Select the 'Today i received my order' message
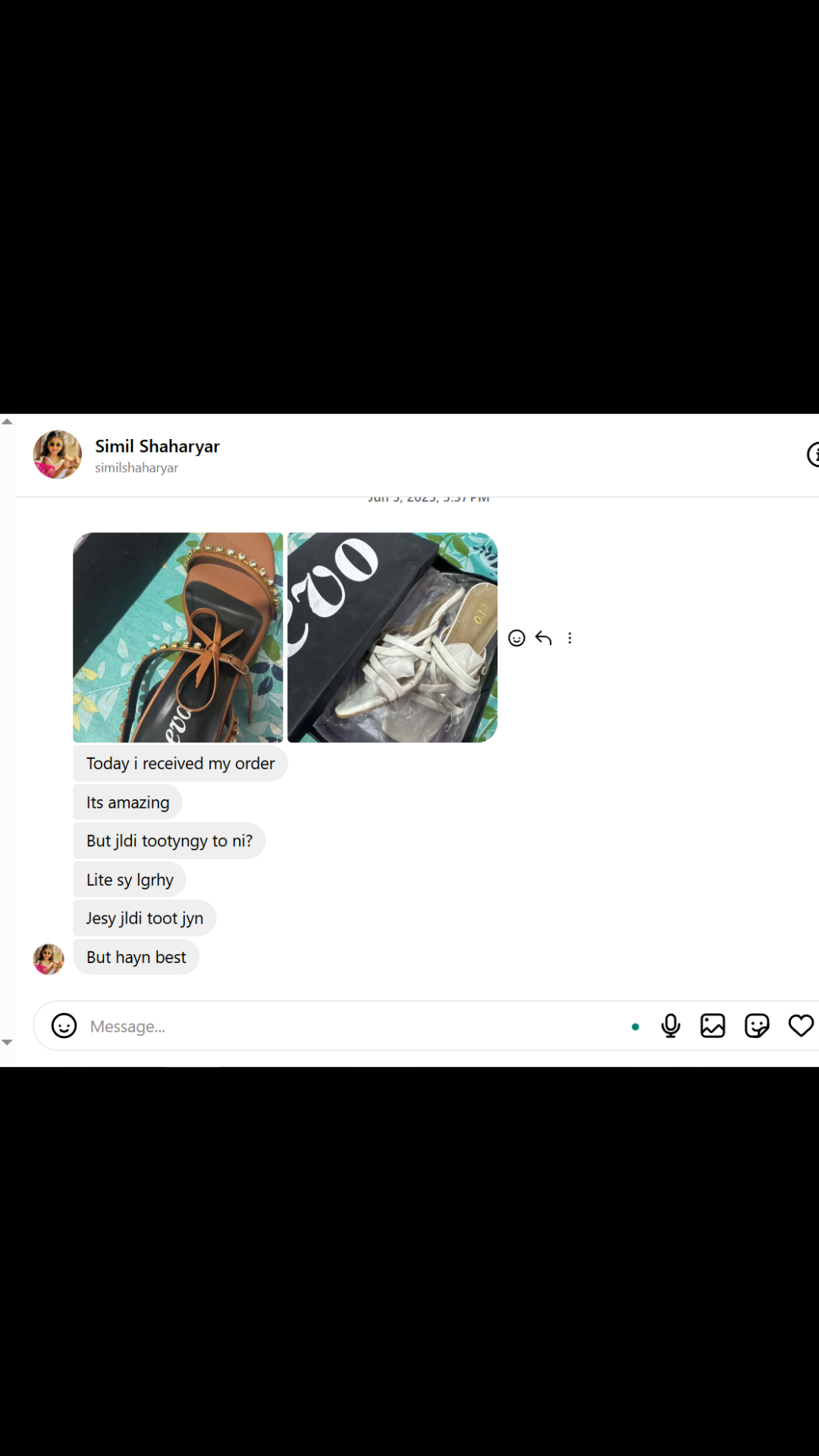Screen dimensions: 819x1456 click(180, 764)
